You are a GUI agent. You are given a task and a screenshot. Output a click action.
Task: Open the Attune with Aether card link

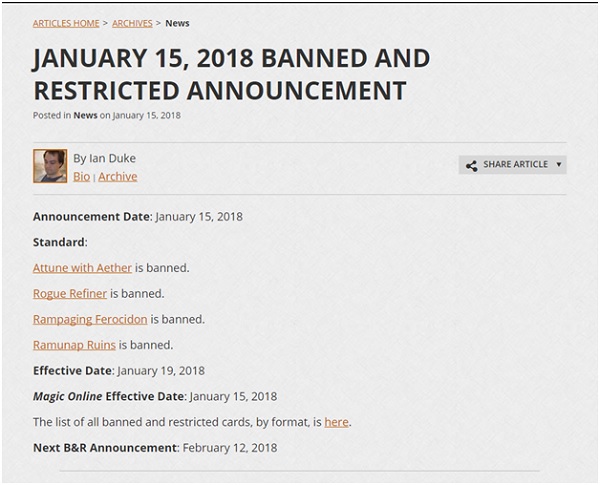82,268
